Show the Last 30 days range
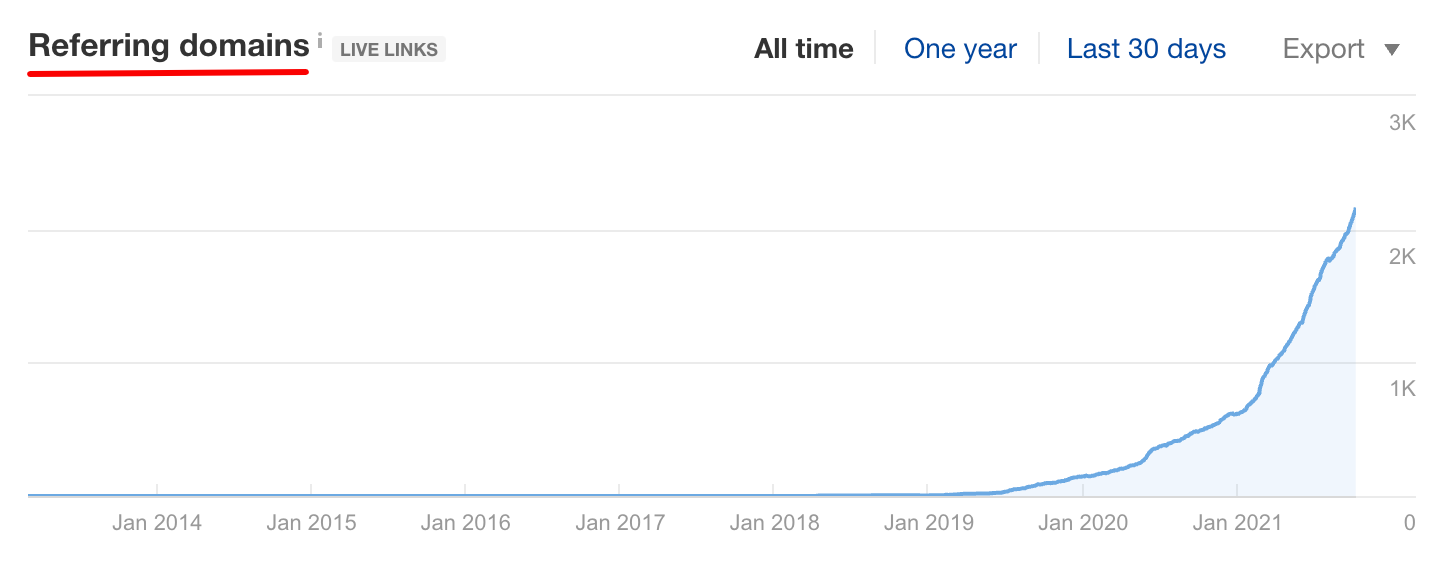1438x562 pixels. [x=1146, y=49]
